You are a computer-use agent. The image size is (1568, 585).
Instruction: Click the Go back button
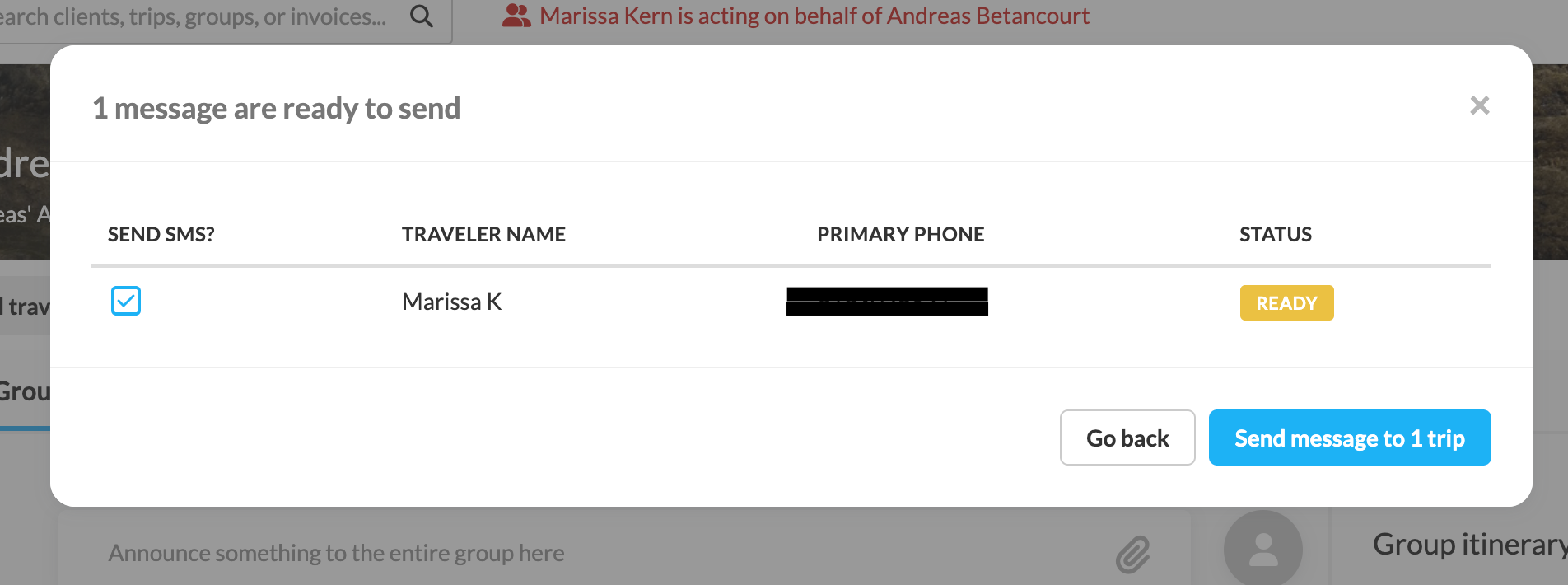pos(1127,438)
